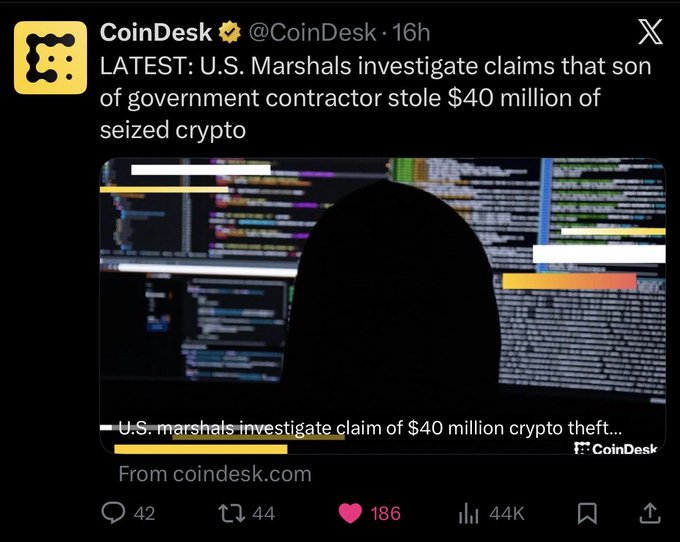Click the 44K views count
The width and height of the screenshot is (680, 542).
coord(507,514)
